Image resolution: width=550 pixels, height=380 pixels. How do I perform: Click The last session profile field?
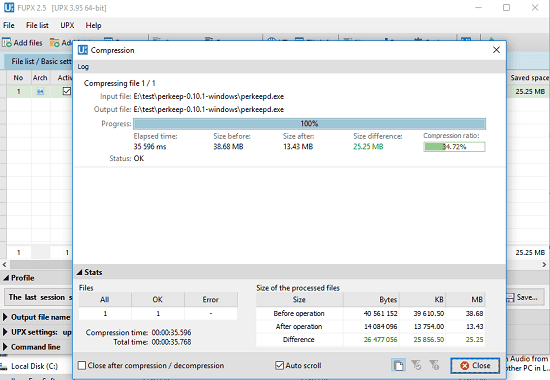tap(38, 298)
